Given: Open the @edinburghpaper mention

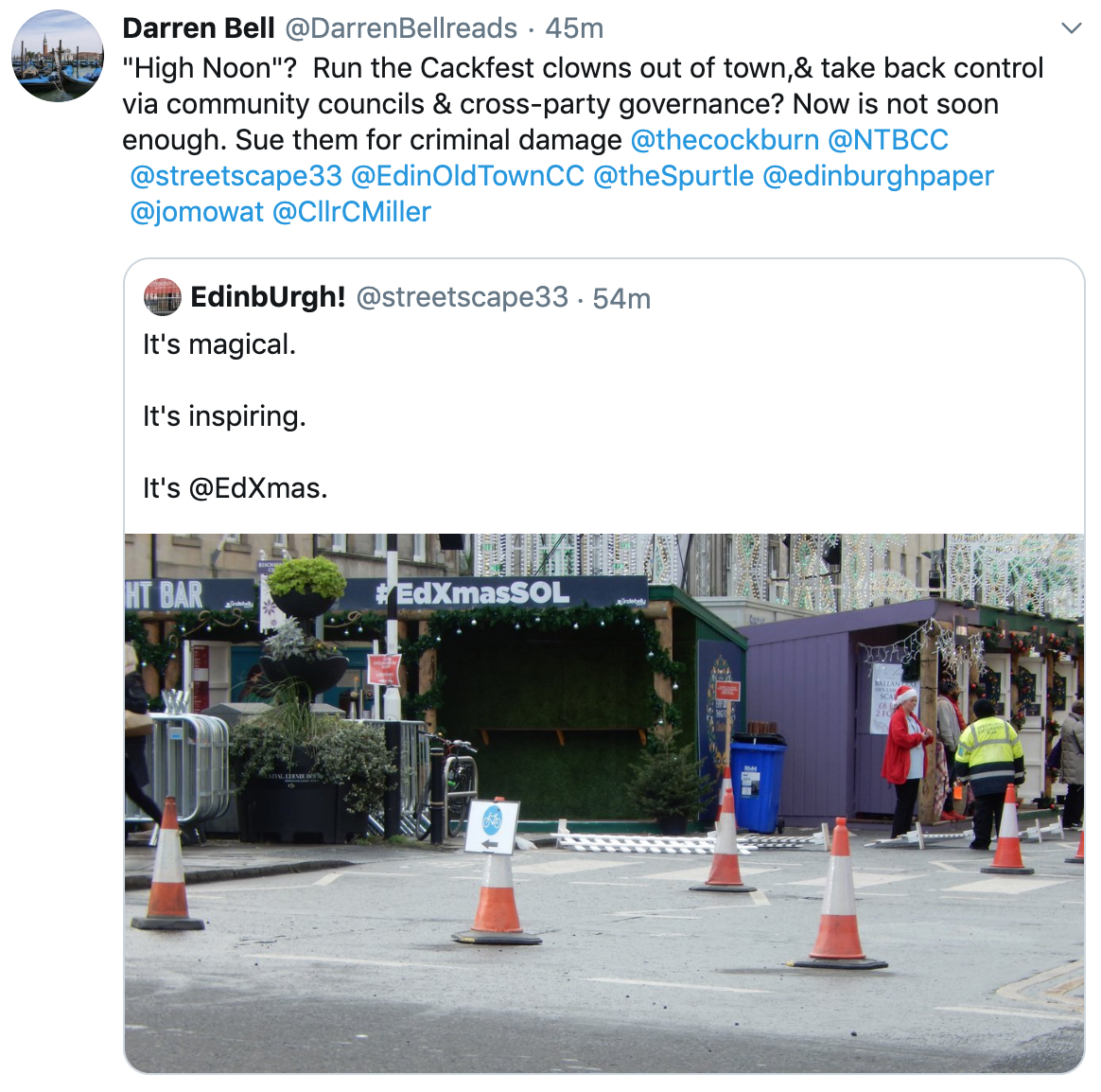Looking at the screenshot, I should point(878,176).
